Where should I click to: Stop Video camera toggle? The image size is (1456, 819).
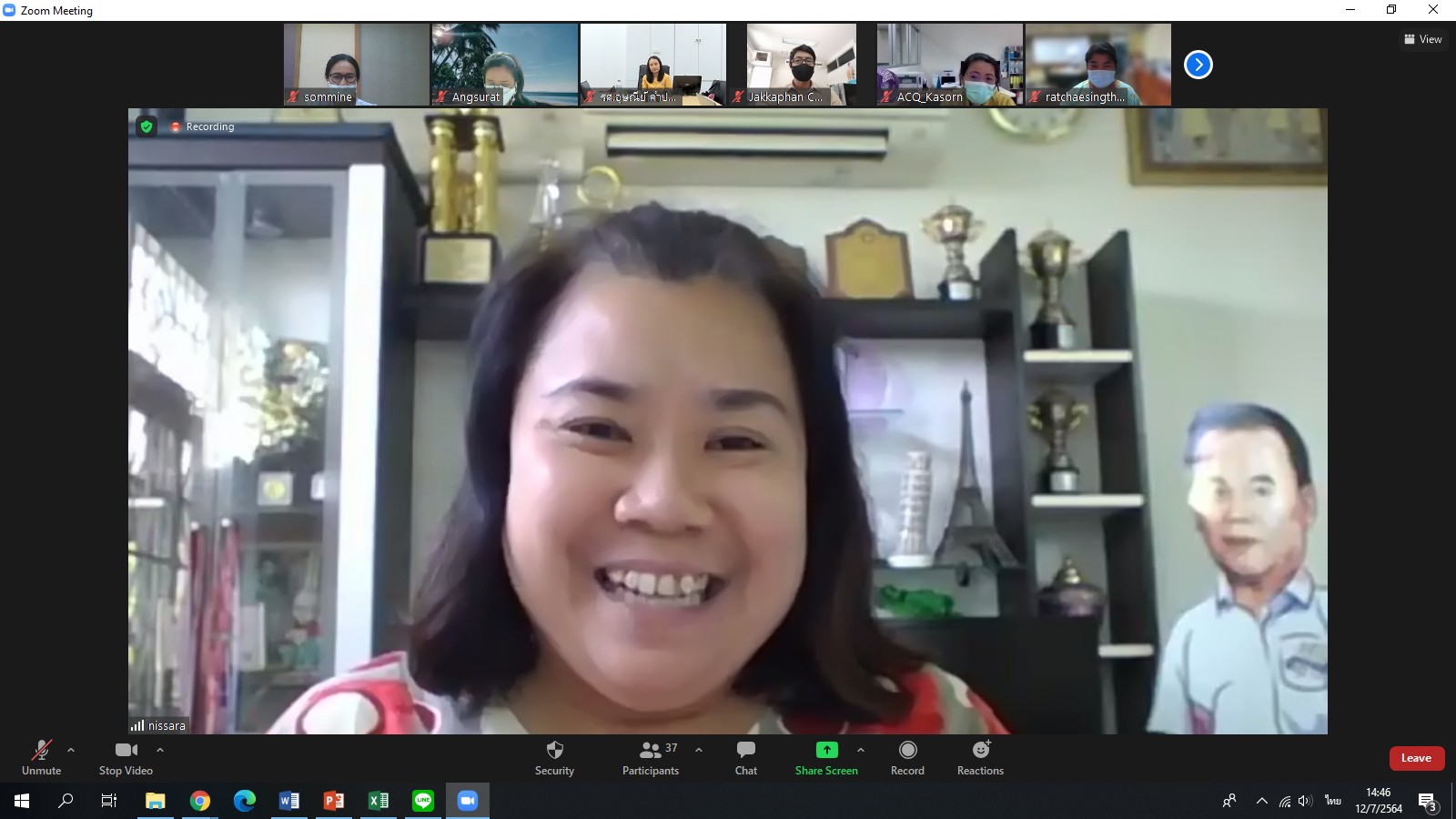pyautogui.click(x=126, y=757)
